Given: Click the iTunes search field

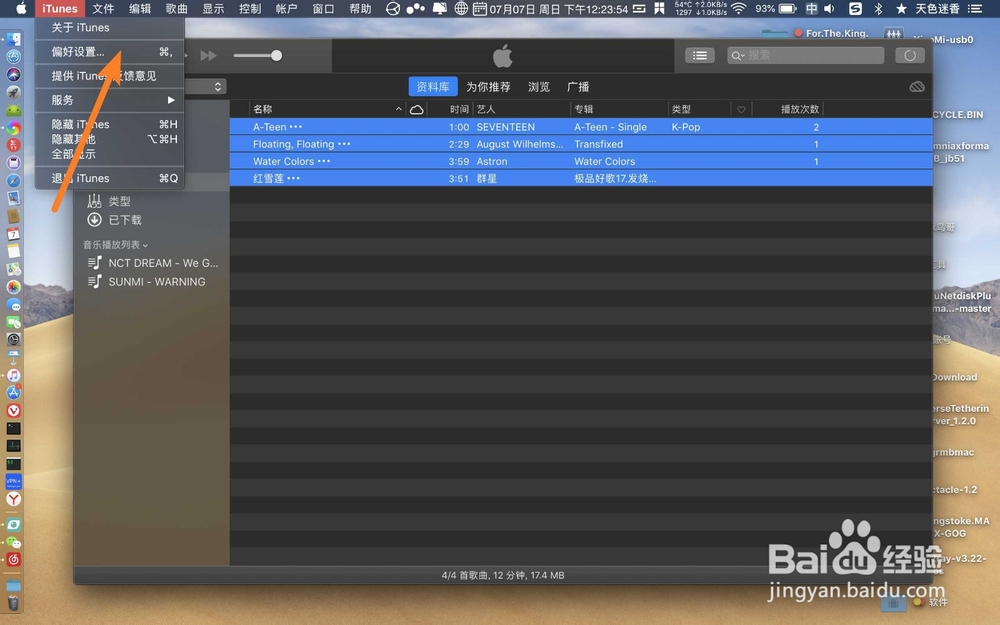Looking at the screenshot, I should click(x=805, y=55).
